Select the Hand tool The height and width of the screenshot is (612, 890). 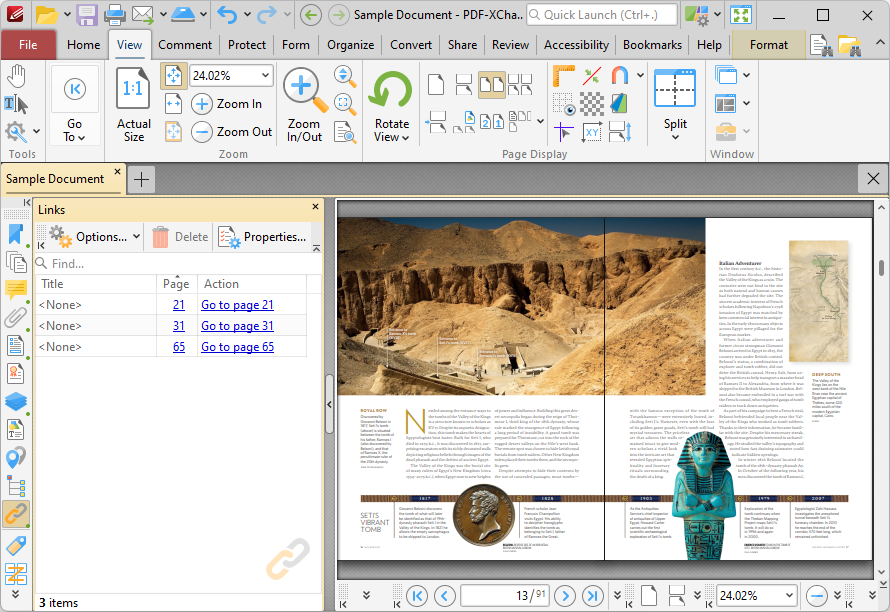pos(17,76)
